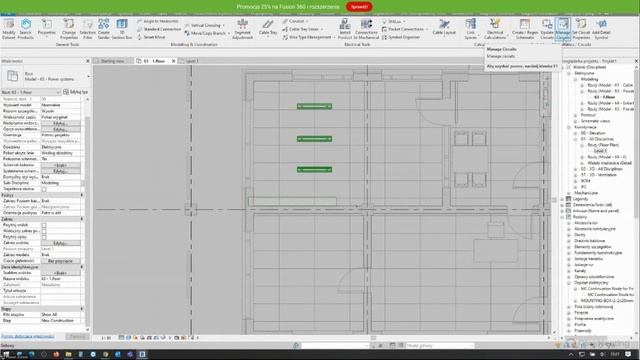The height and width of the screenshot is (360, 640).
Task: Activate the Smart Move tool
Action: pyautogui.click(x=151, y=37)
